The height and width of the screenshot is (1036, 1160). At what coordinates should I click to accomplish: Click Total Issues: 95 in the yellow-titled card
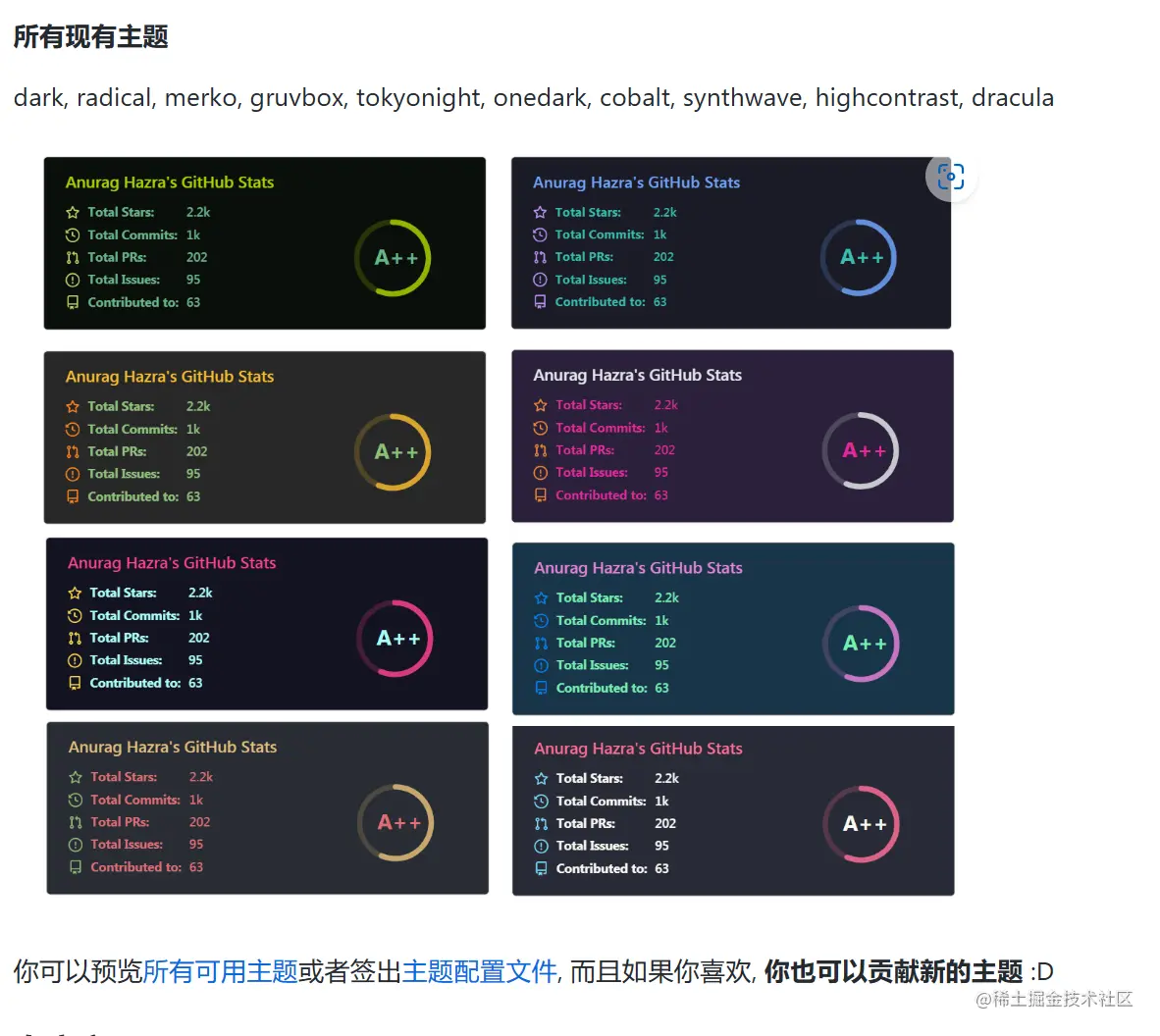pos(143,474)
